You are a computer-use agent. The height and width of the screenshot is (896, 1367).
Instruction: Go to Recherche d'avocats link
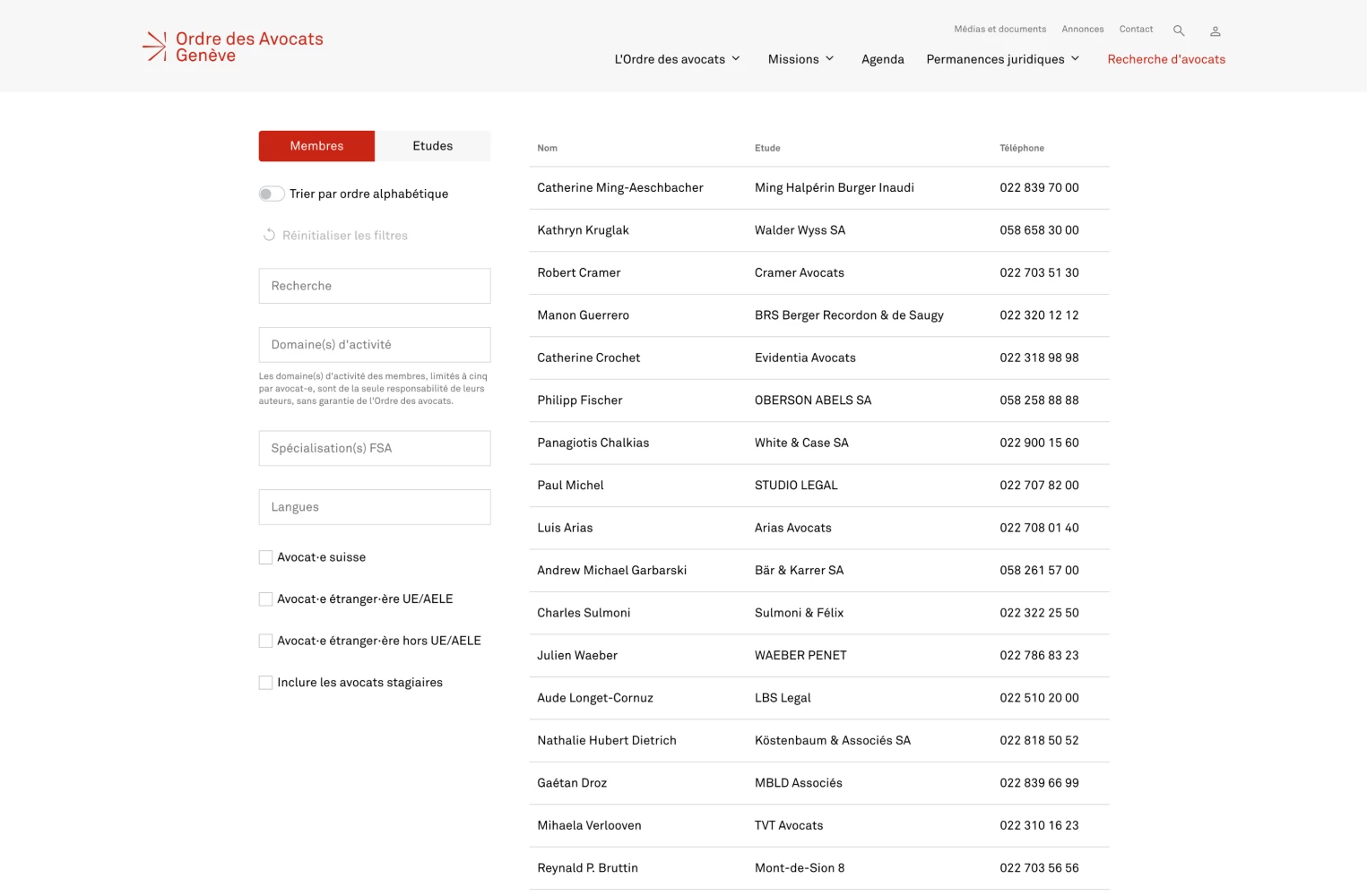[x=1165, y=59]
